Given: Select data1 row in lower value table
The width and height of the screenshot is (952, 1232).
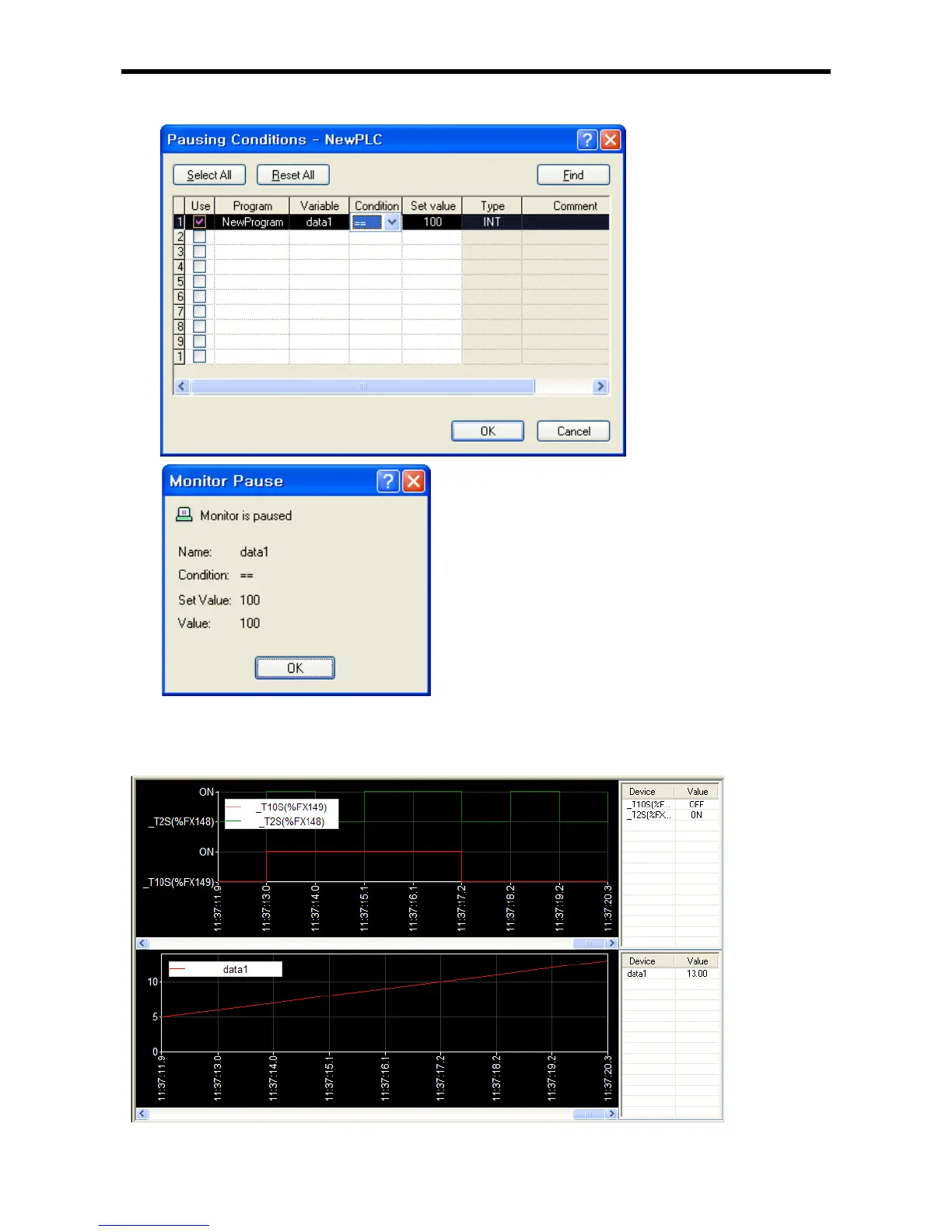Looking at the screenshot, I should point(670,974).
